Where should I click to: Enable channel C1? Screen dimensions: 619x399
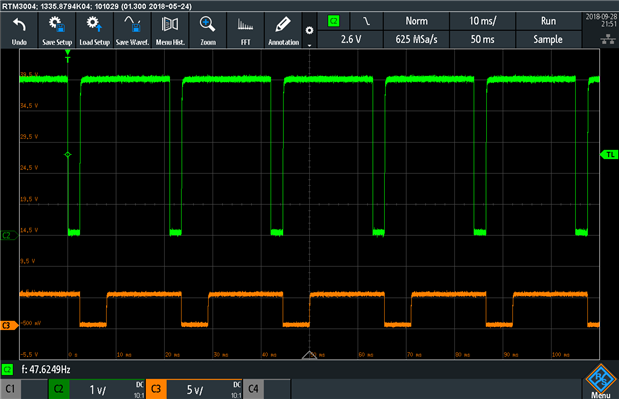tap(11, 389)
